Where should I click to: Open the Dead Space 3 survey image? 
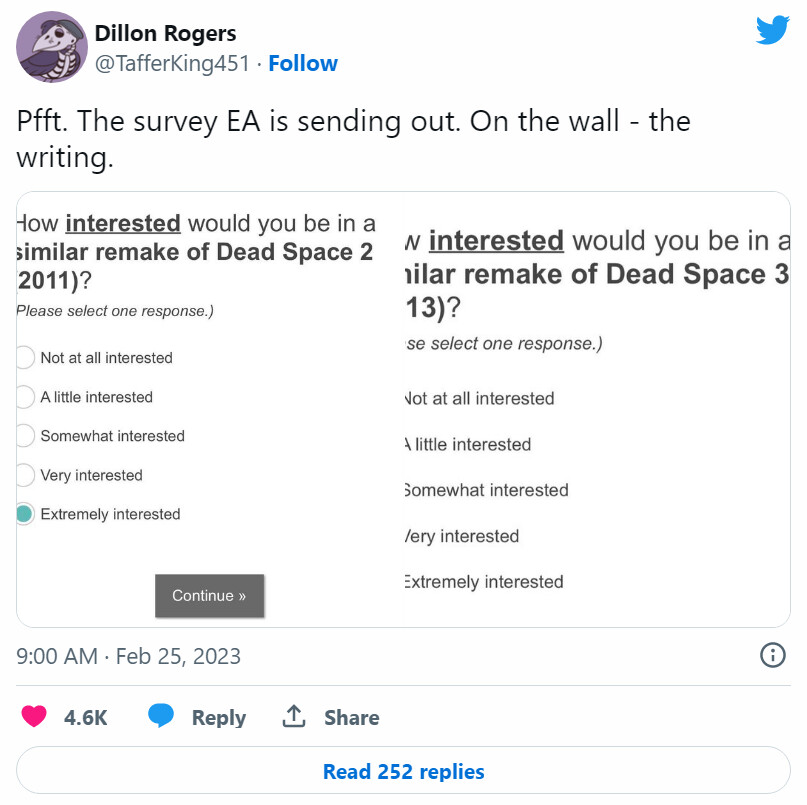point(596,410)
